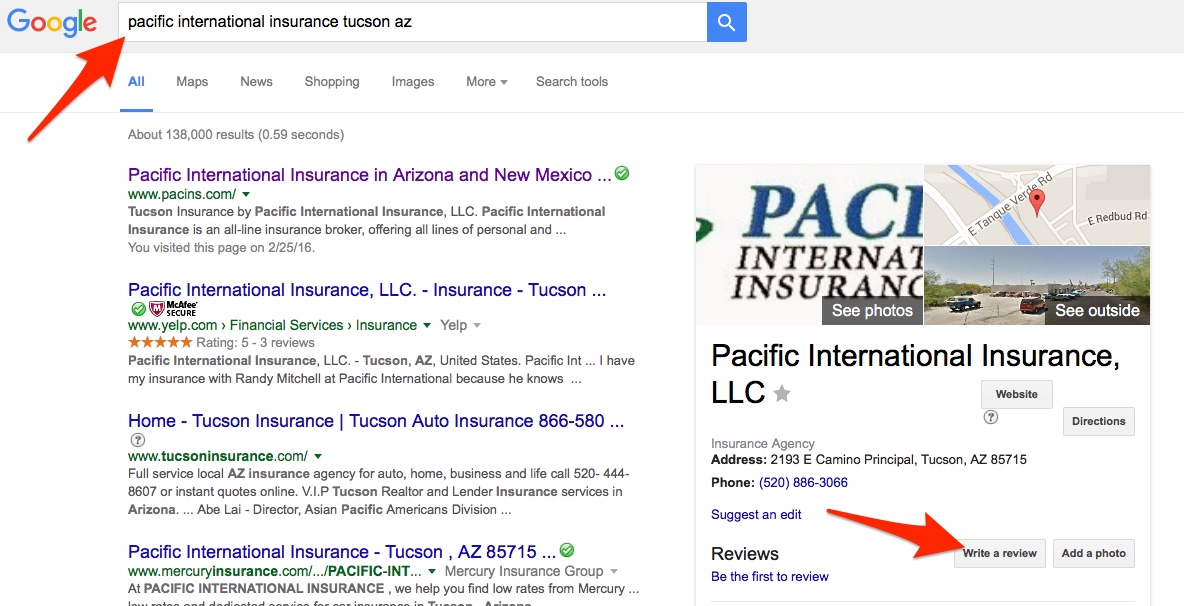The width and height of the screenshot is (1184, 606).
Task: Open Home - Tucson Insurance result link
Action: tap(376, 421)
